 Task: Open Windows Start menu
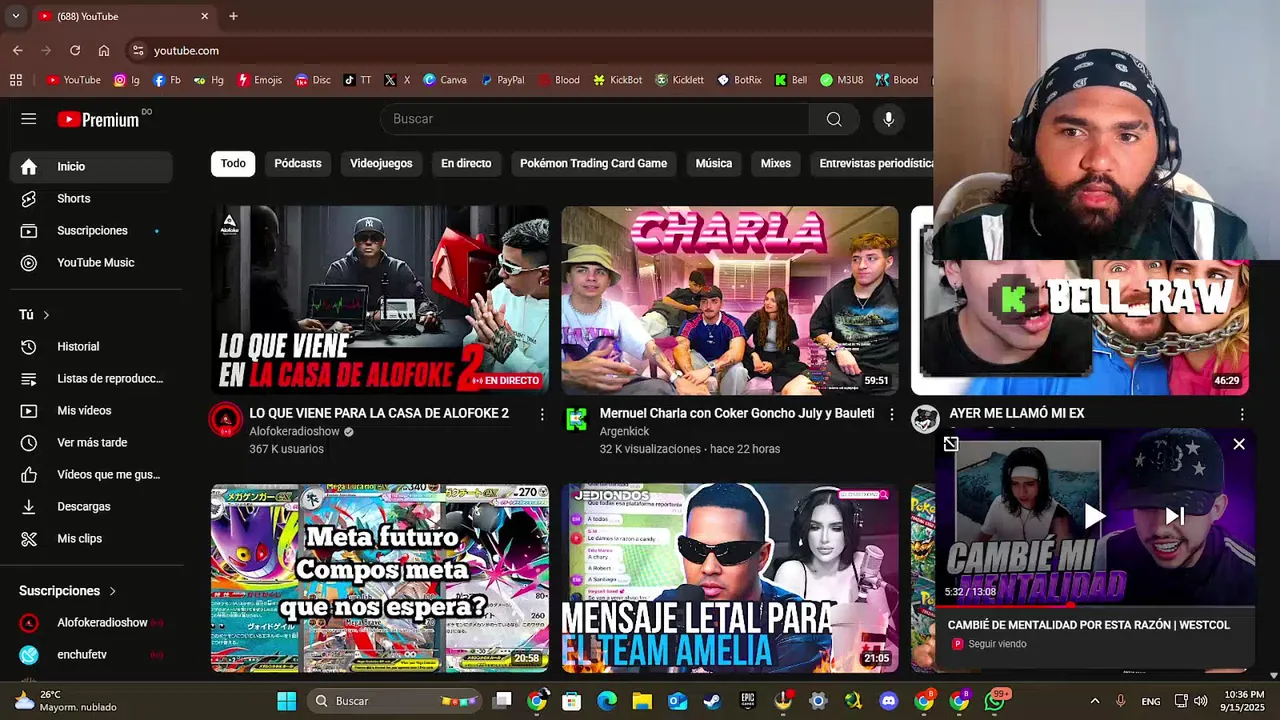[286, 701]
